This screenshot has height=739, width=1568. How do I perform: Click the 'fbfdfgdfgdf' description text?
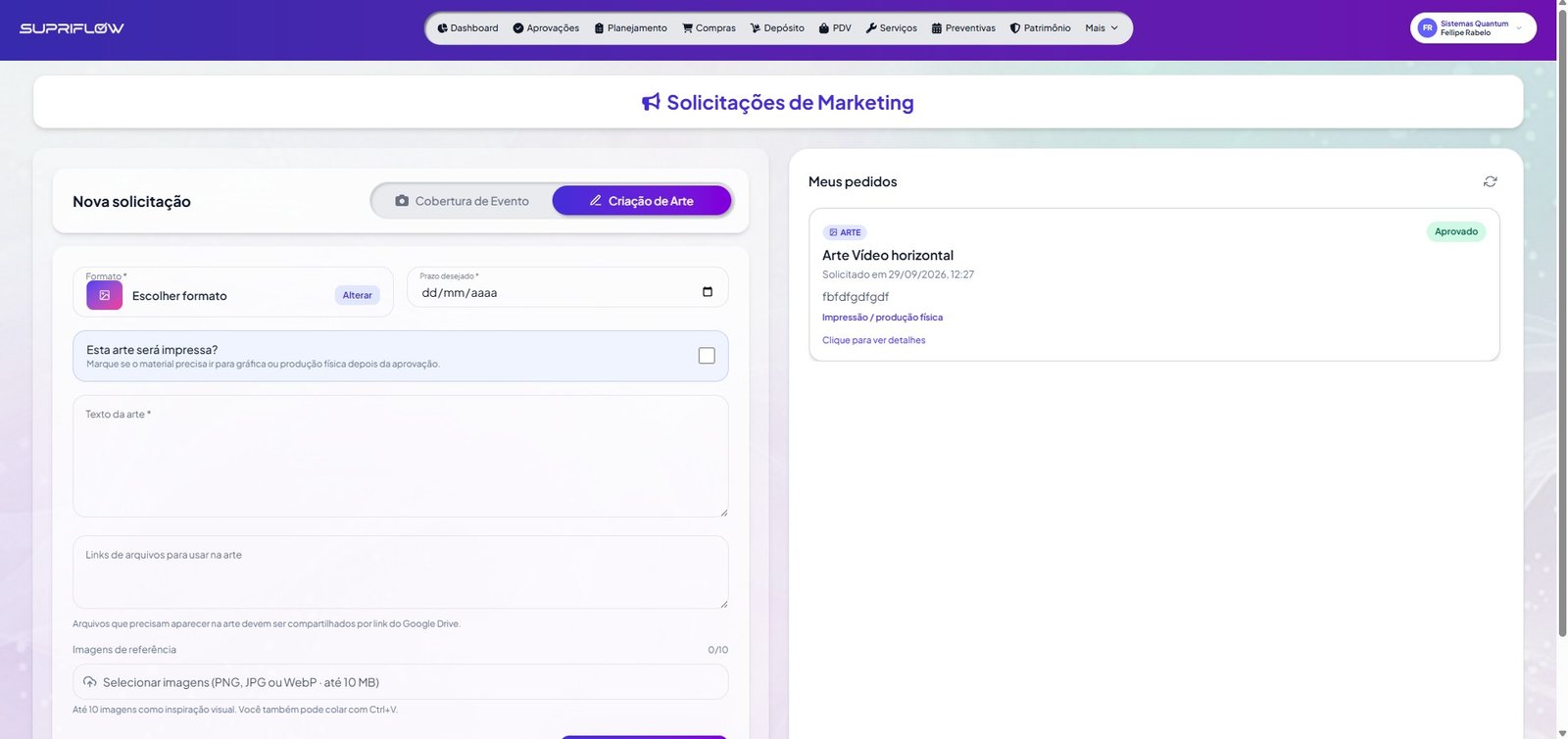(856, 297)
